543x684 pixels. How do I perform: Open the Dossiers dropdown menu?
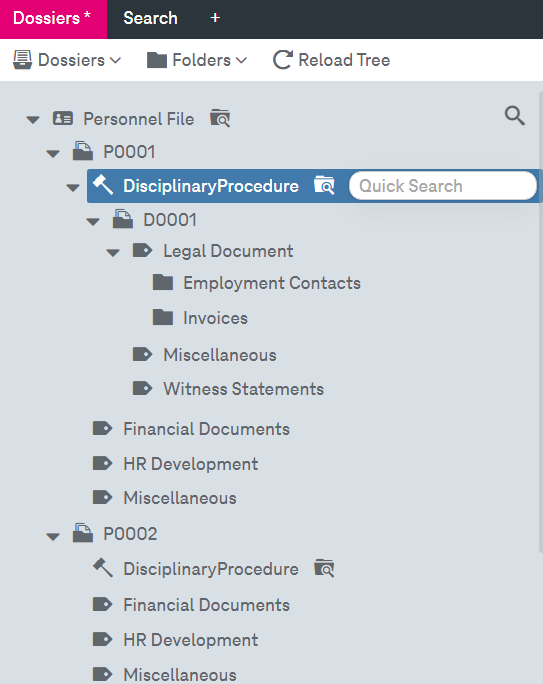67,60
